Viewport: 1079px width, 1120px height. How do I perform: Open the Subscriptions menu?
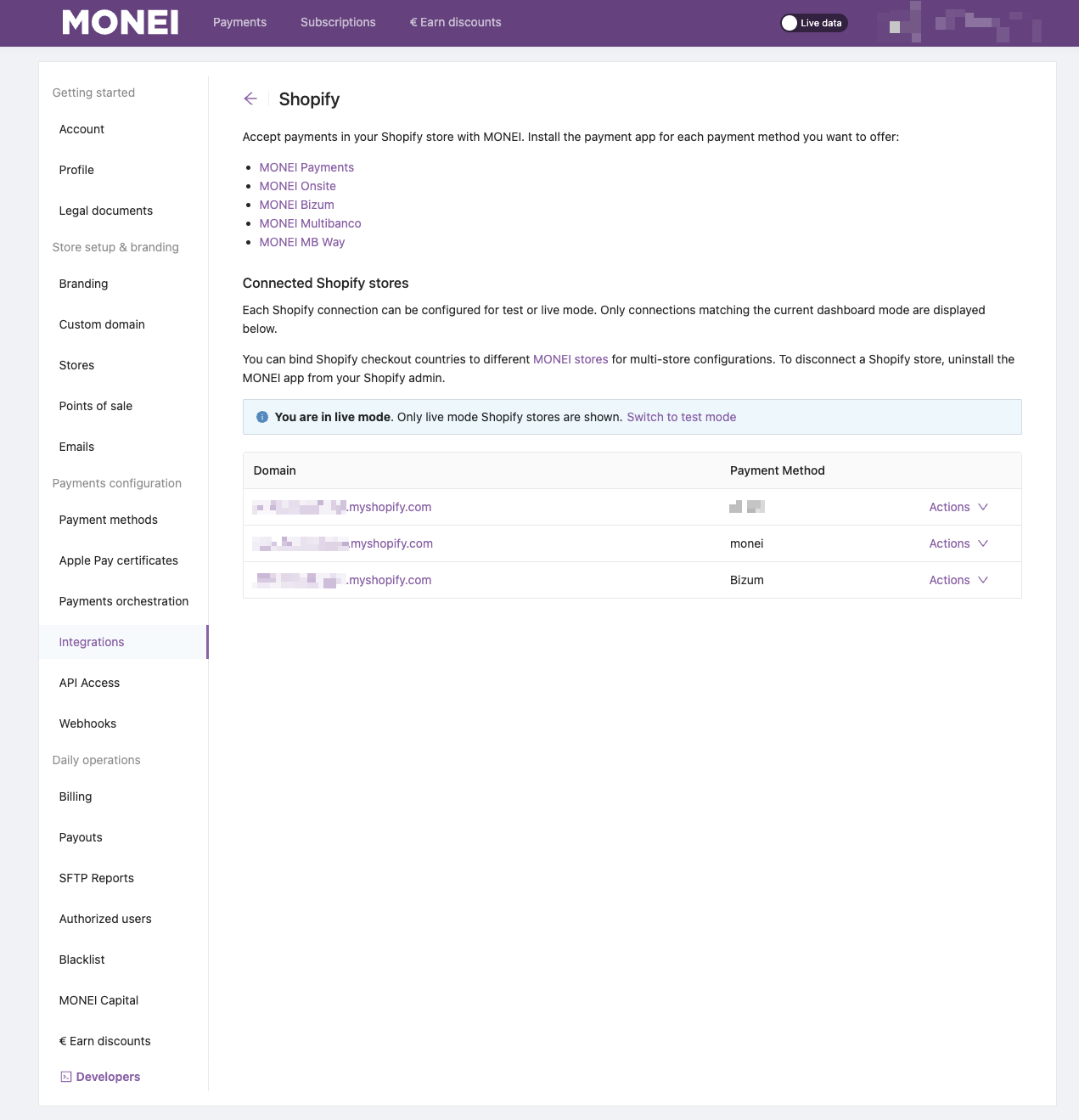(x=337, y=22)
